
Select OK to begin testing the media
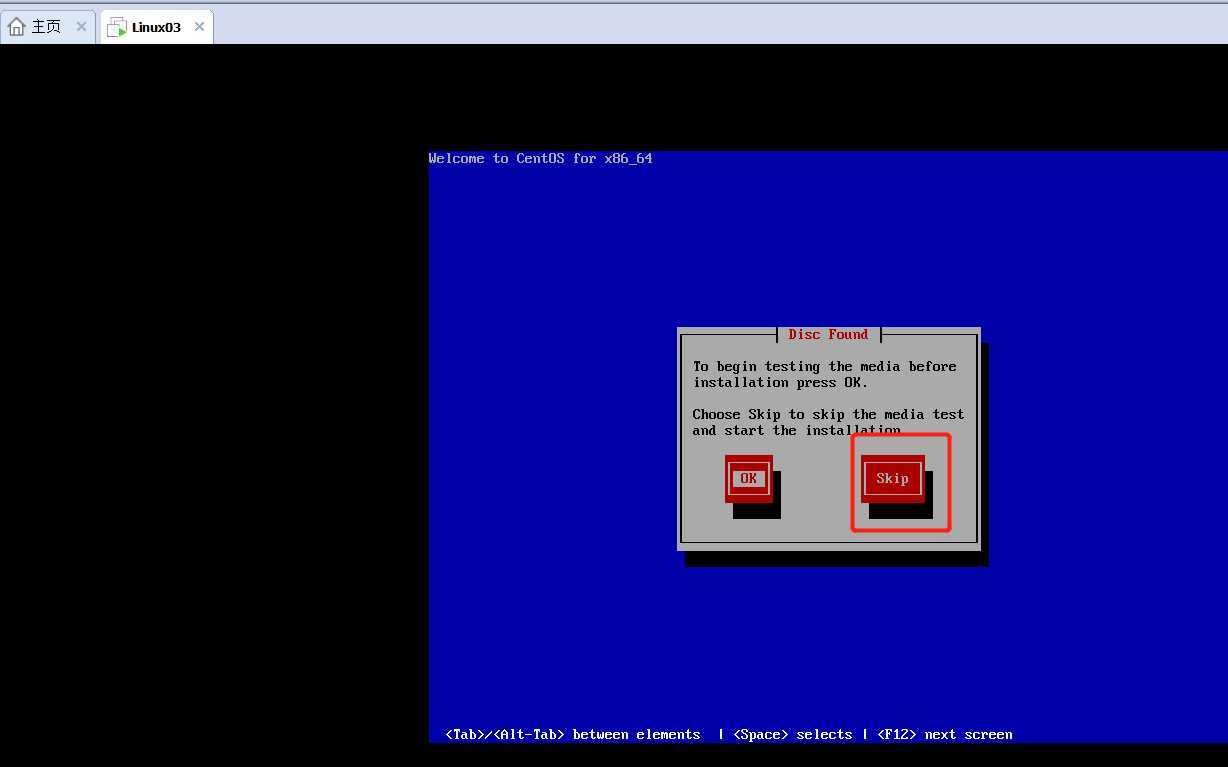[748, 479]
